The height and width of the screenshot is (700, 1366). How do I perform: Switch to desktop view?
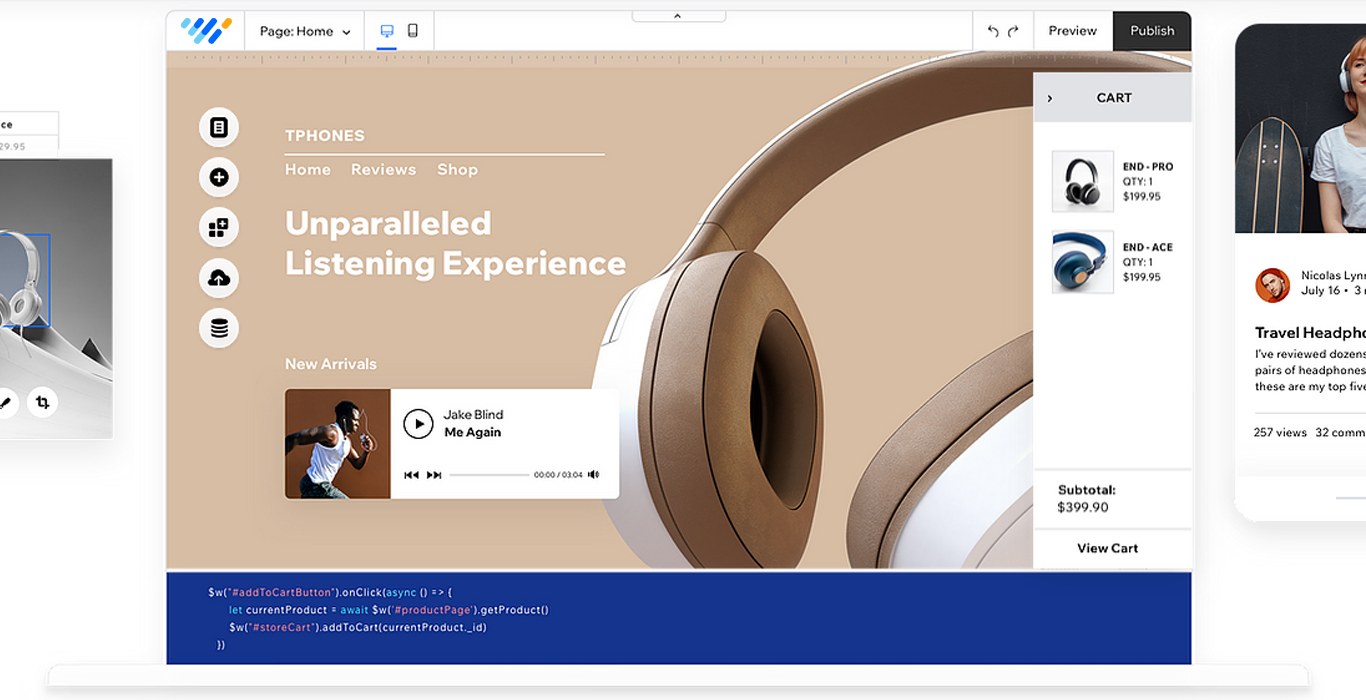coord(387,31)
